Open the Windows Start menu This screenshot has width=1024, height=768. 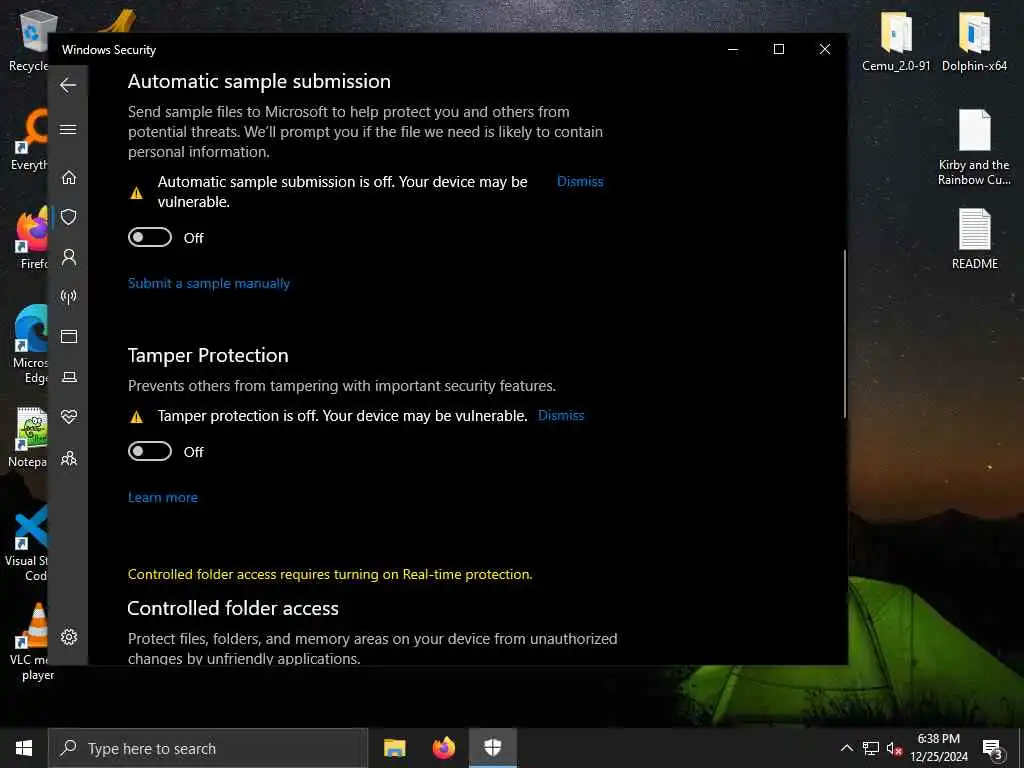24,748
